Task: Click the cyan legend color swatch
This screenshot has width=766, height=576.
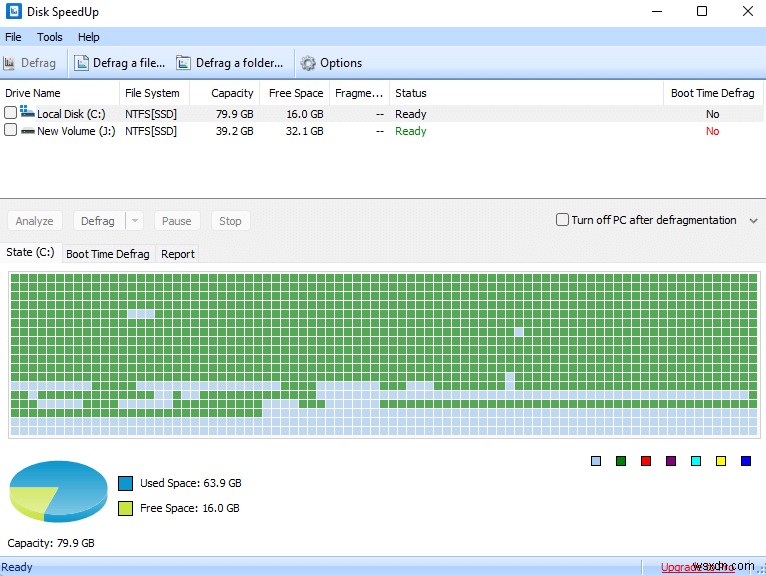Action: coord(696,461)
